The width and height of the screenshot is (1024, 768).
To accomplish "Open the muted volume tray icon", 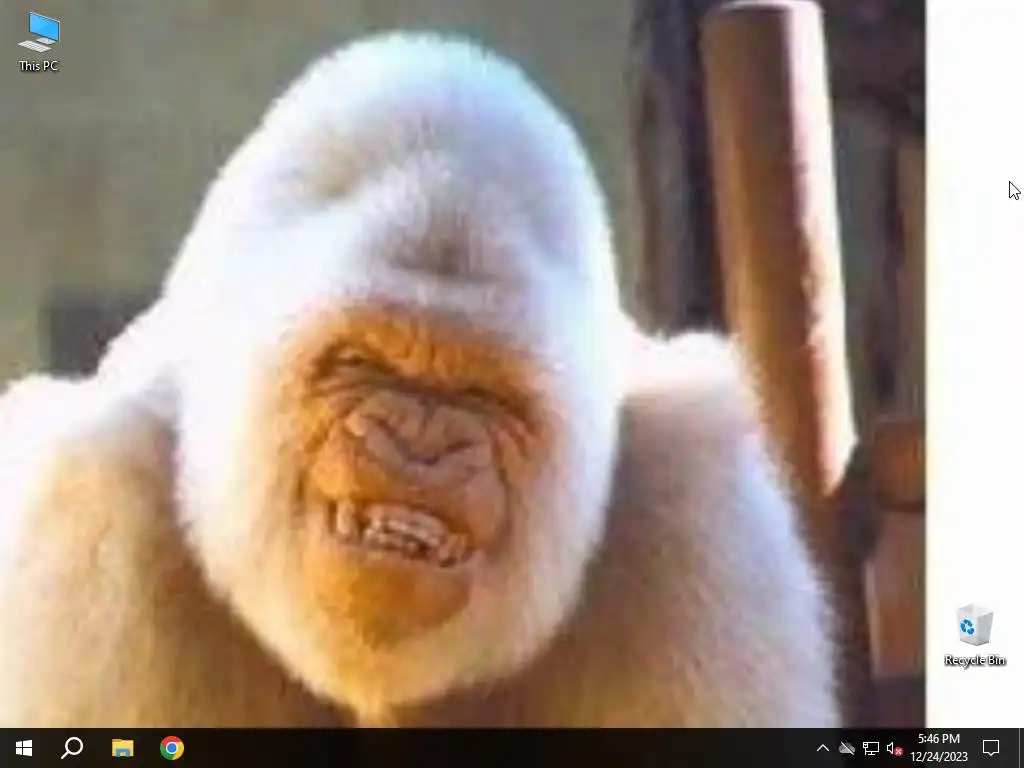I will (x=894, y=748).
